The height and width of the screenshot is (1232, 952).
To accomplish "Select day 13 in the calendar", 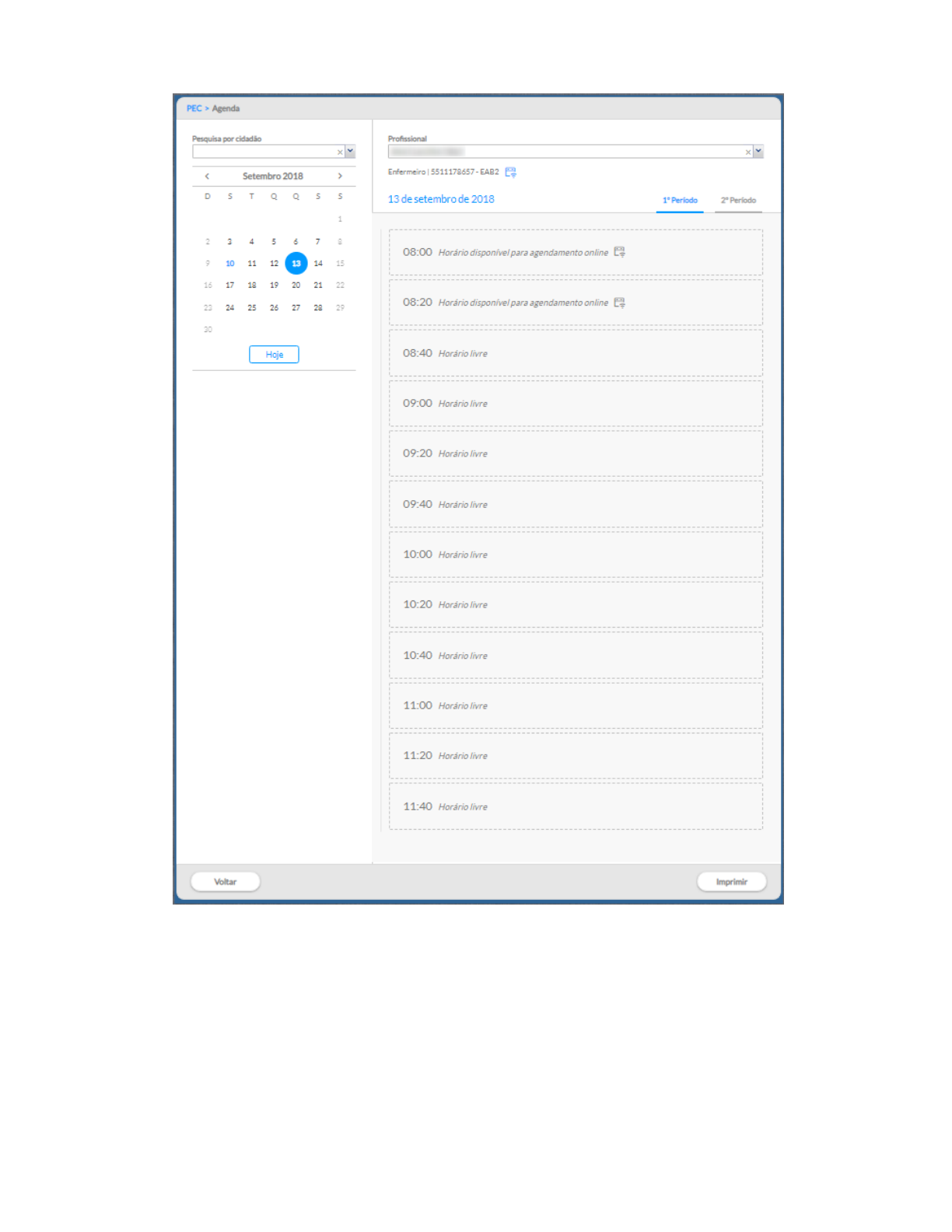I will pos(296,264).
